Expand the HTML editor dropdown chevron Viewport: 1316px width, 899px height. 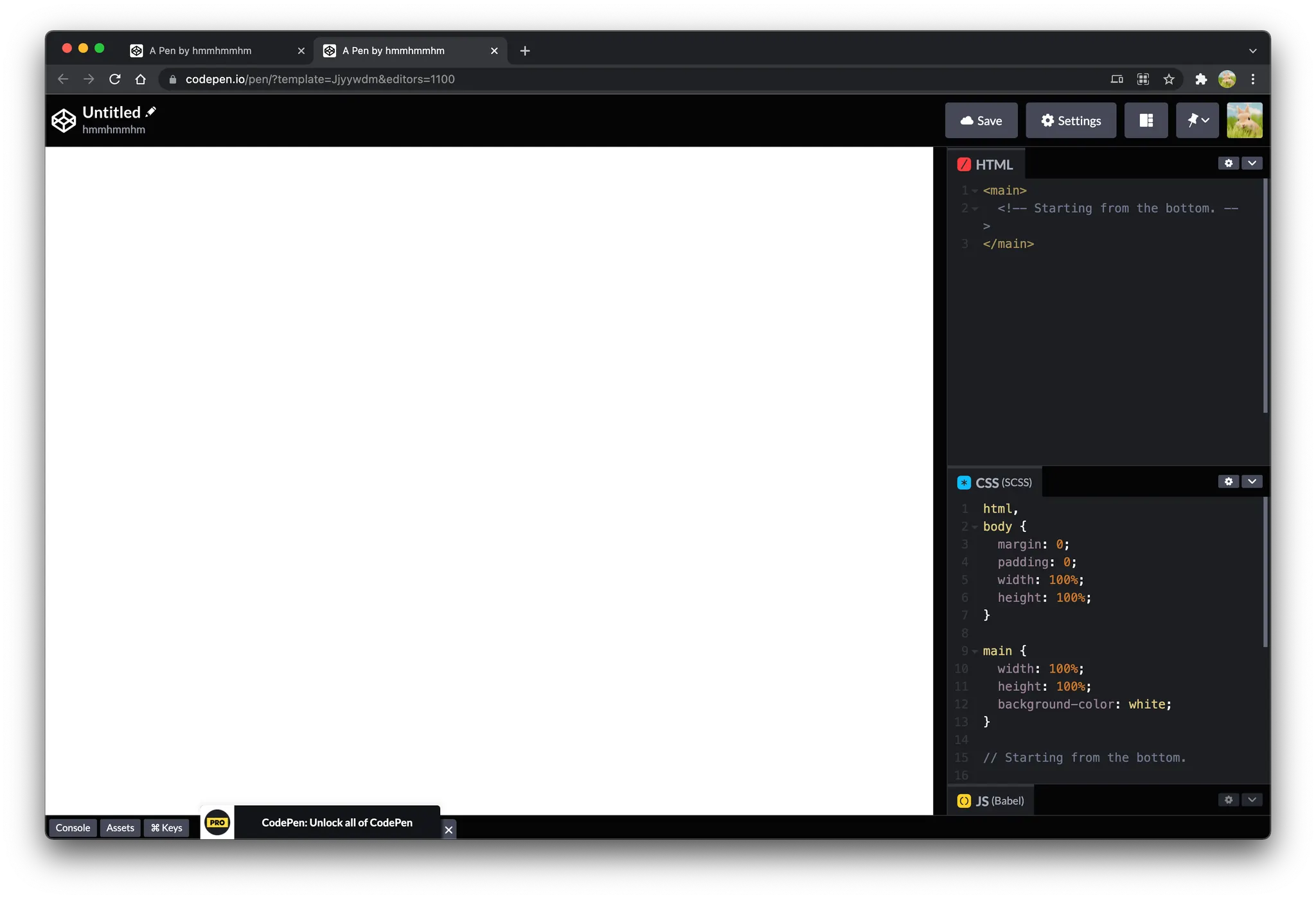coord(1252,163)
